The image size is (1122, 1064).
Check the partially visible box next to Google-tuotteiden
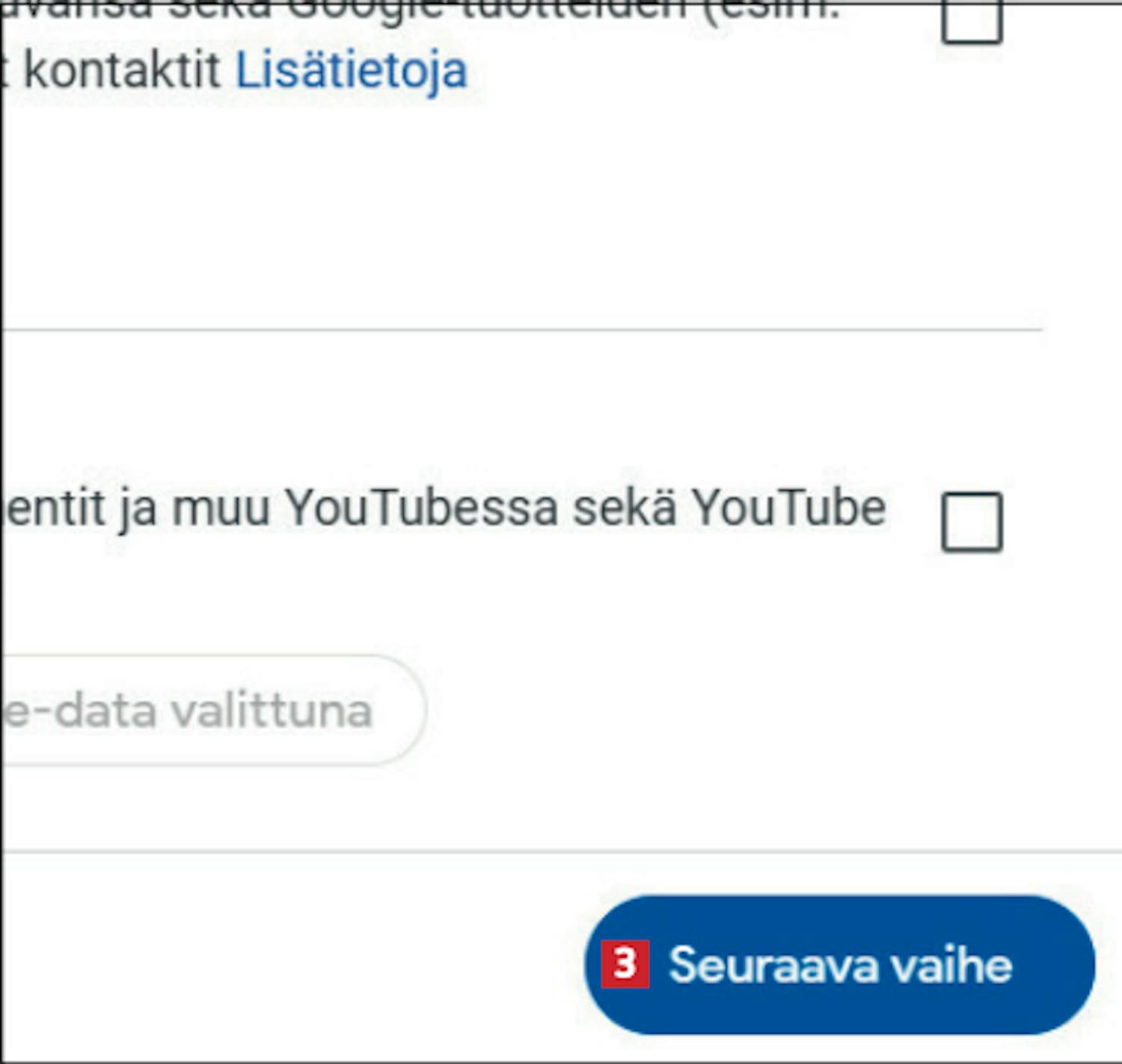pyautogui.click(x=972, y=22)
